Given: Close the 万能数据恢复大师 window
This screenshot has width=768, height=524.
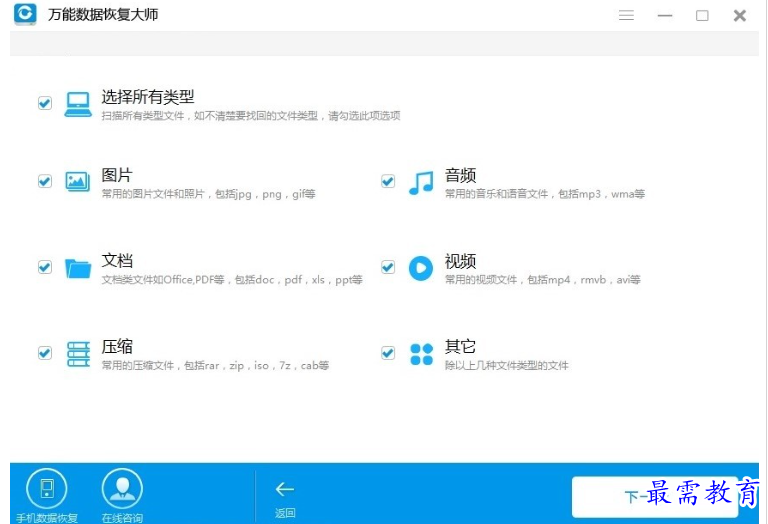Looking at the screenshot, I should coord(740,16).
